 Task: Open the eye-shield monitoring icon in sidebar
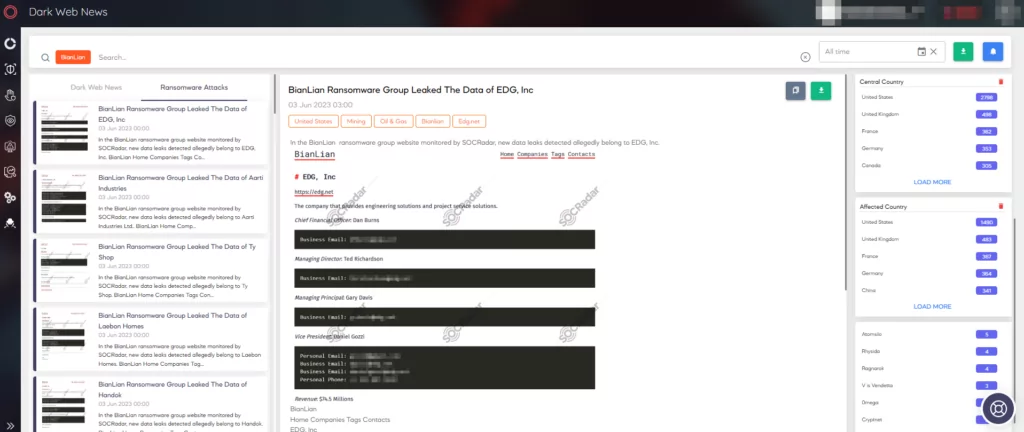(x=10, y=121)
